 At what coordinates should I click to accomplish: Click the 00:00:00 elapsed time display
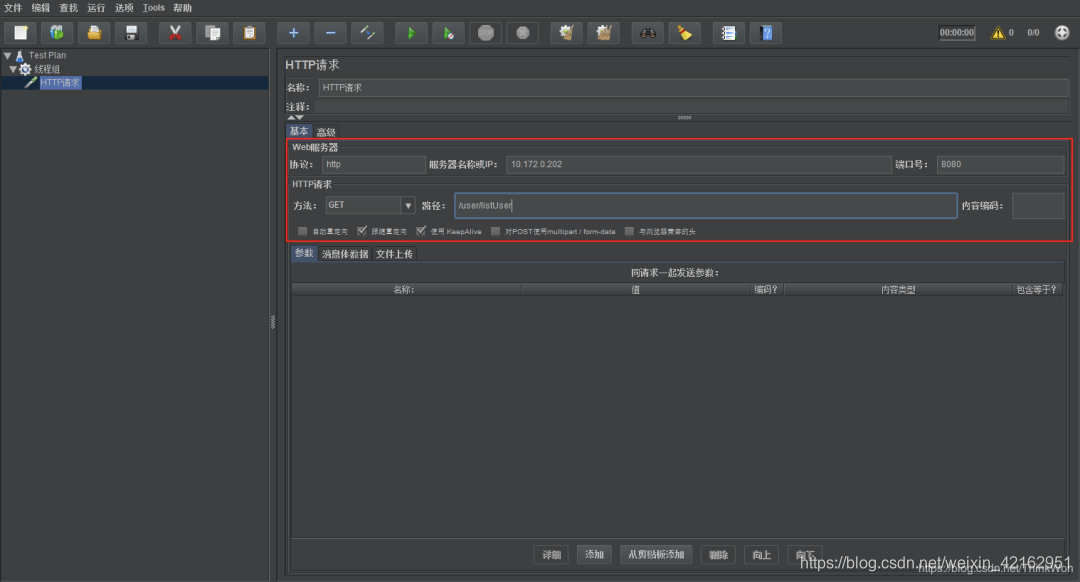957,32
